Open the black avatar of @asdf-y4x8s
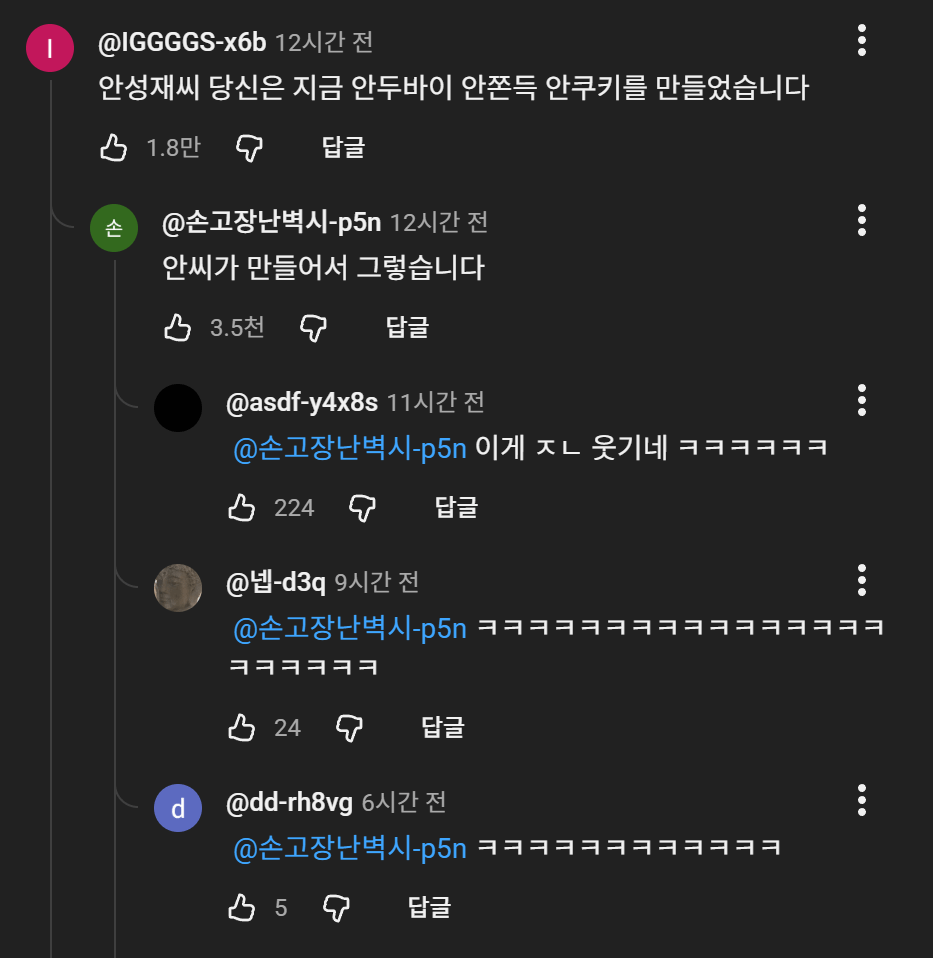This screenshot has width=933, height=958. (178, 408)
